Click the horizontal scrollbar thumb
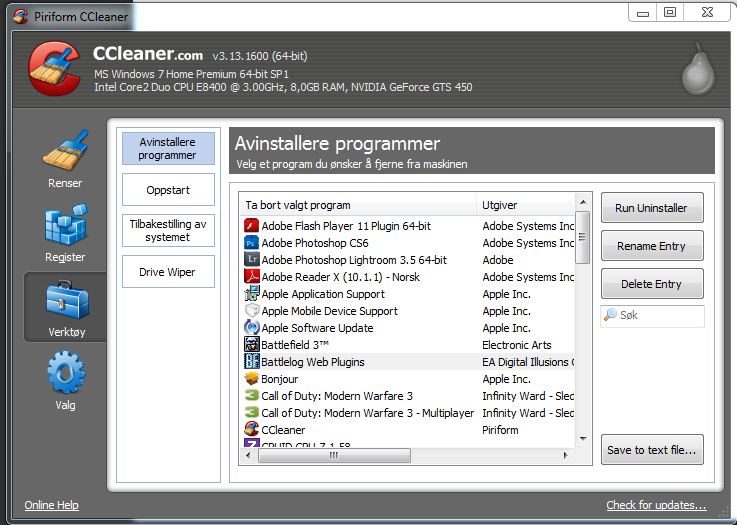The height and width of the screenshot is (525, 737). (334, 455)
